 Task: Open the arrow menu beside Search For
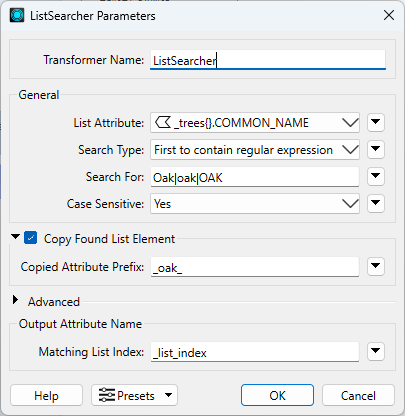coord(376,176)
